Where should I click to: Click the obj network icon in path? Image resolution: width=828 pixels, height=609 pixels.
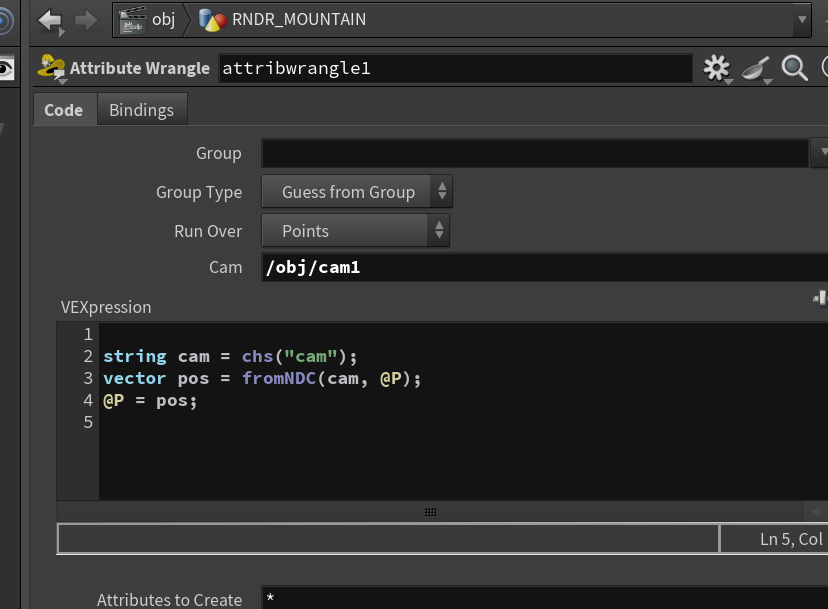(133, 20)
